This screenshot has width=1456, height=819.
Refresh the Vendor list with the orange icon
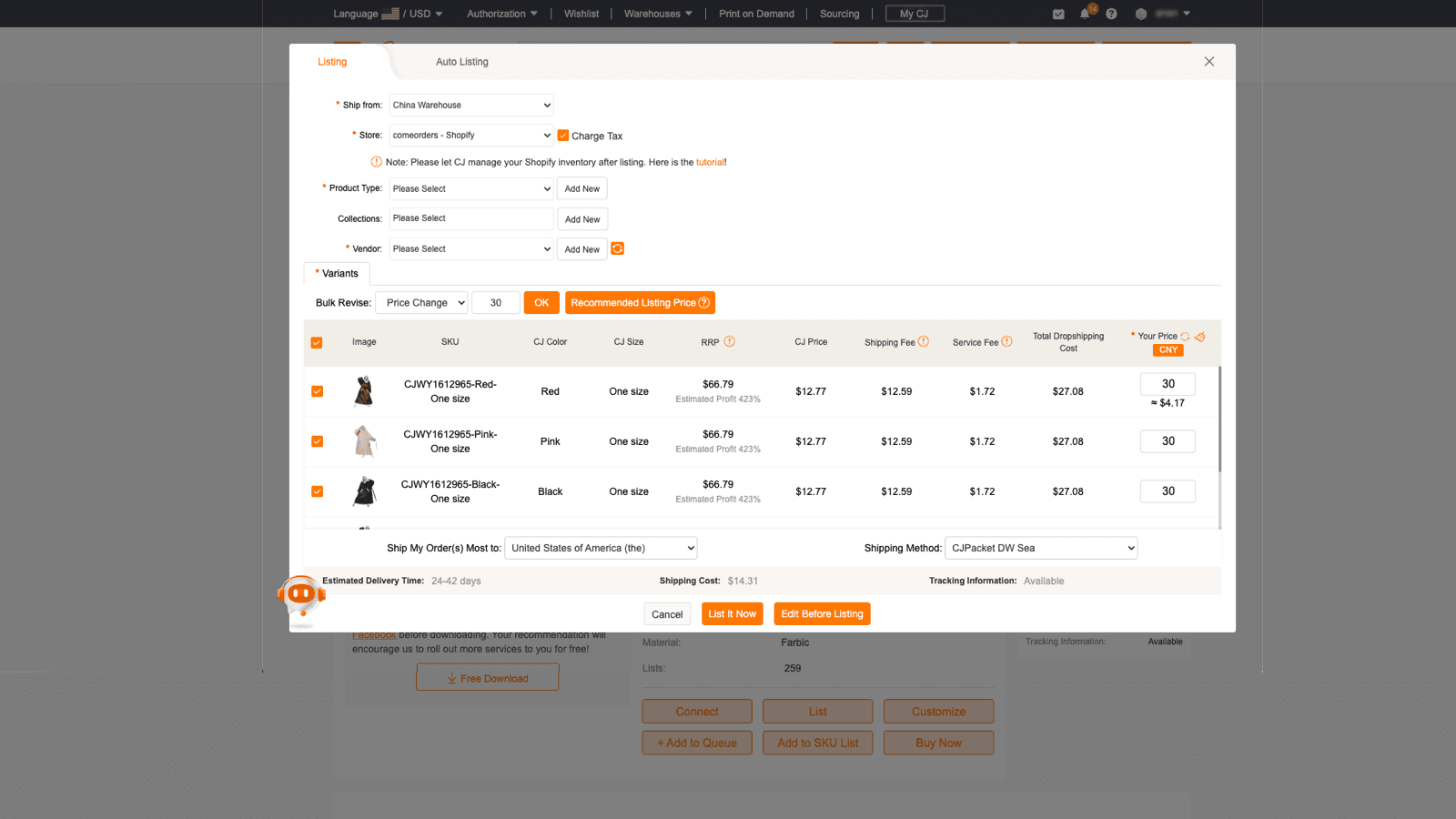[617, 248]
